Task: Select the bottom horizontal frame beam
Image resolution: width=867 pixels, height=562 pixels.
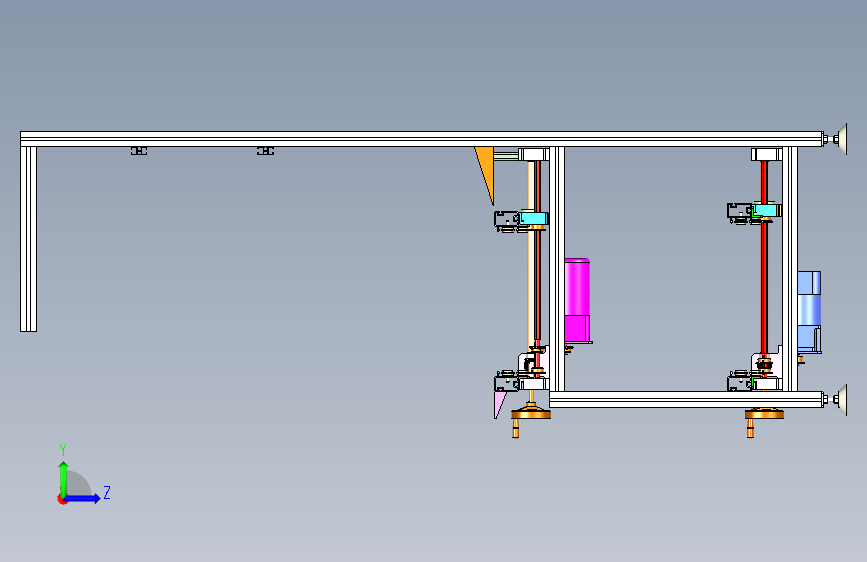Action: [x=686, y=399]
